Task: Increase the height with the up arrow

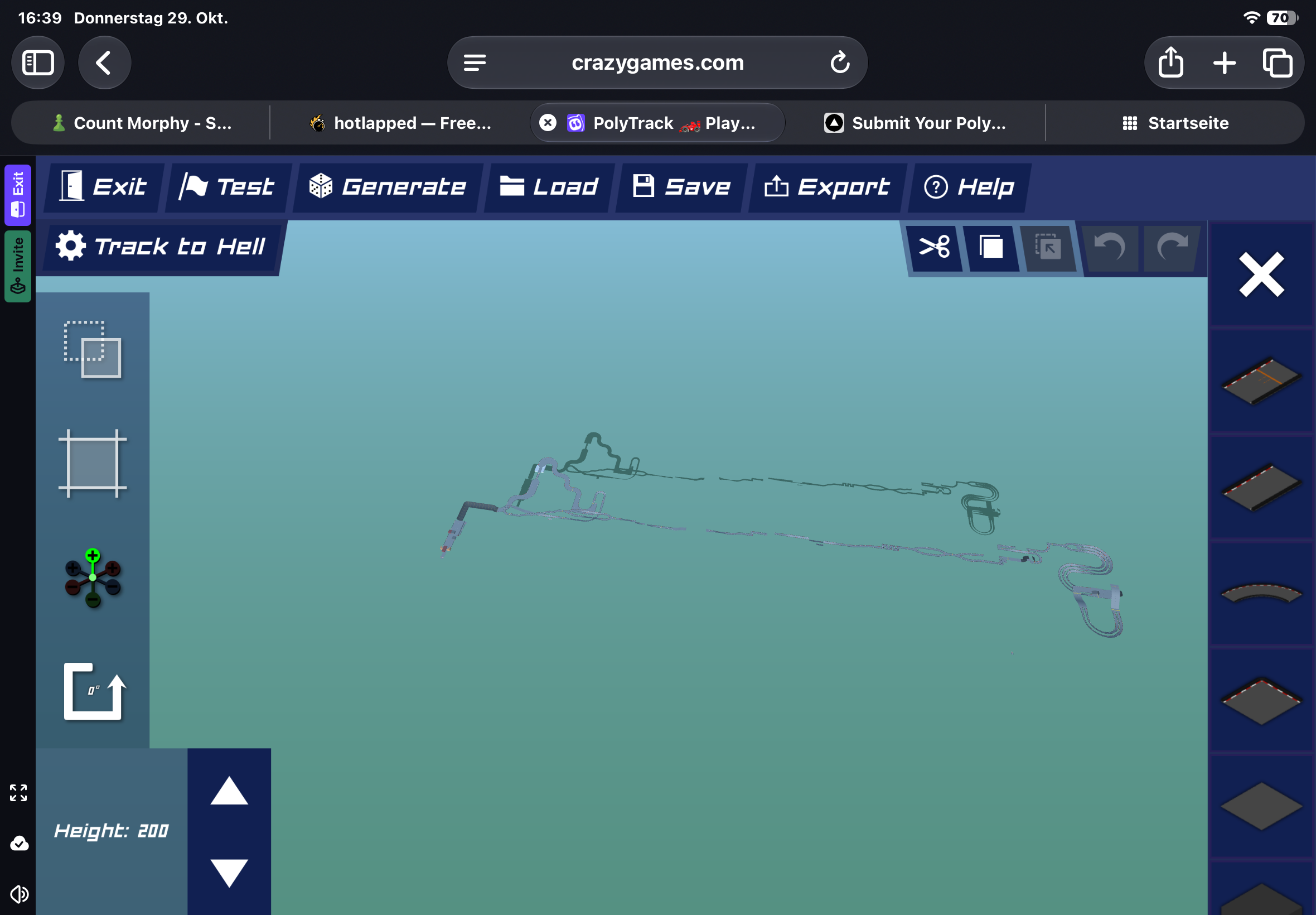Action: (x=229, y=791)
